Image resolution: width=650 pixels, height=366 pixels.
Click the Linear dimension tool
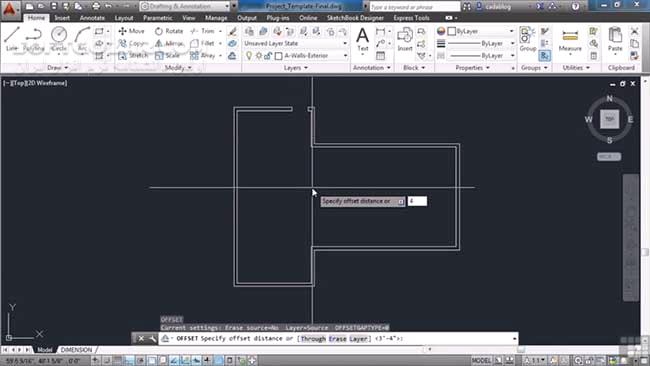click(x=380, y=32)
